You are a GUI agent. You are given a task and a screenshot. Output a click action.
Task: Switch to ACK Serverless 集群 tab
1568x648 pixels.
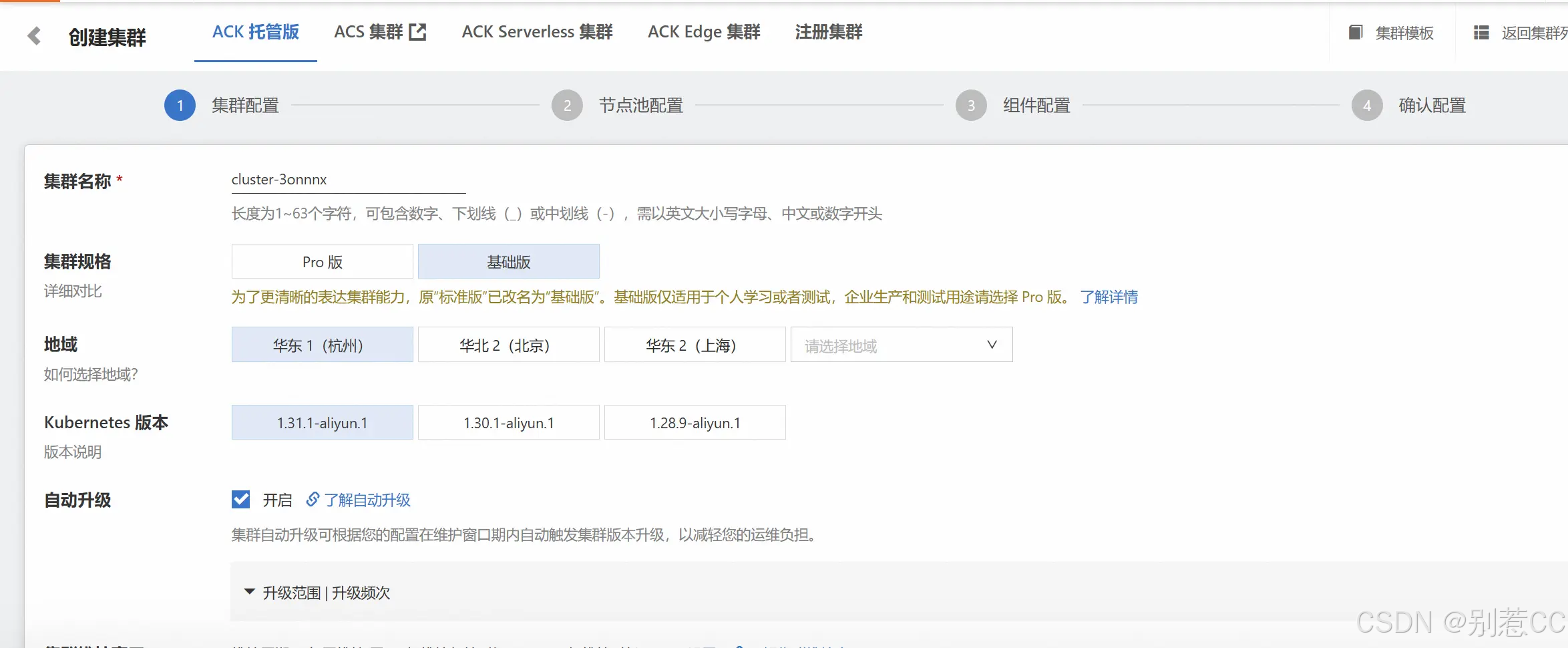[x=537, y=31]
